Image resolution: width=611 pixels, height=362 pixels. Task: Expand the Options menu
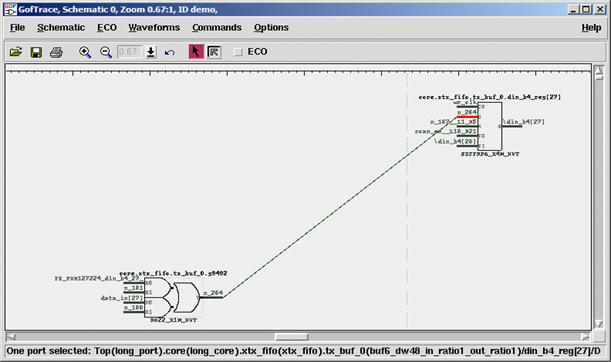pyautogui.click(x=271, y=28)
